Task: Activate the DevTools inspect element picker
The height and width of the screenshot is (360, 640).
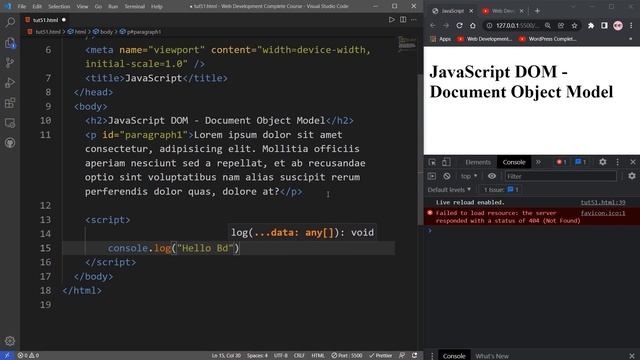Action: 432,162
